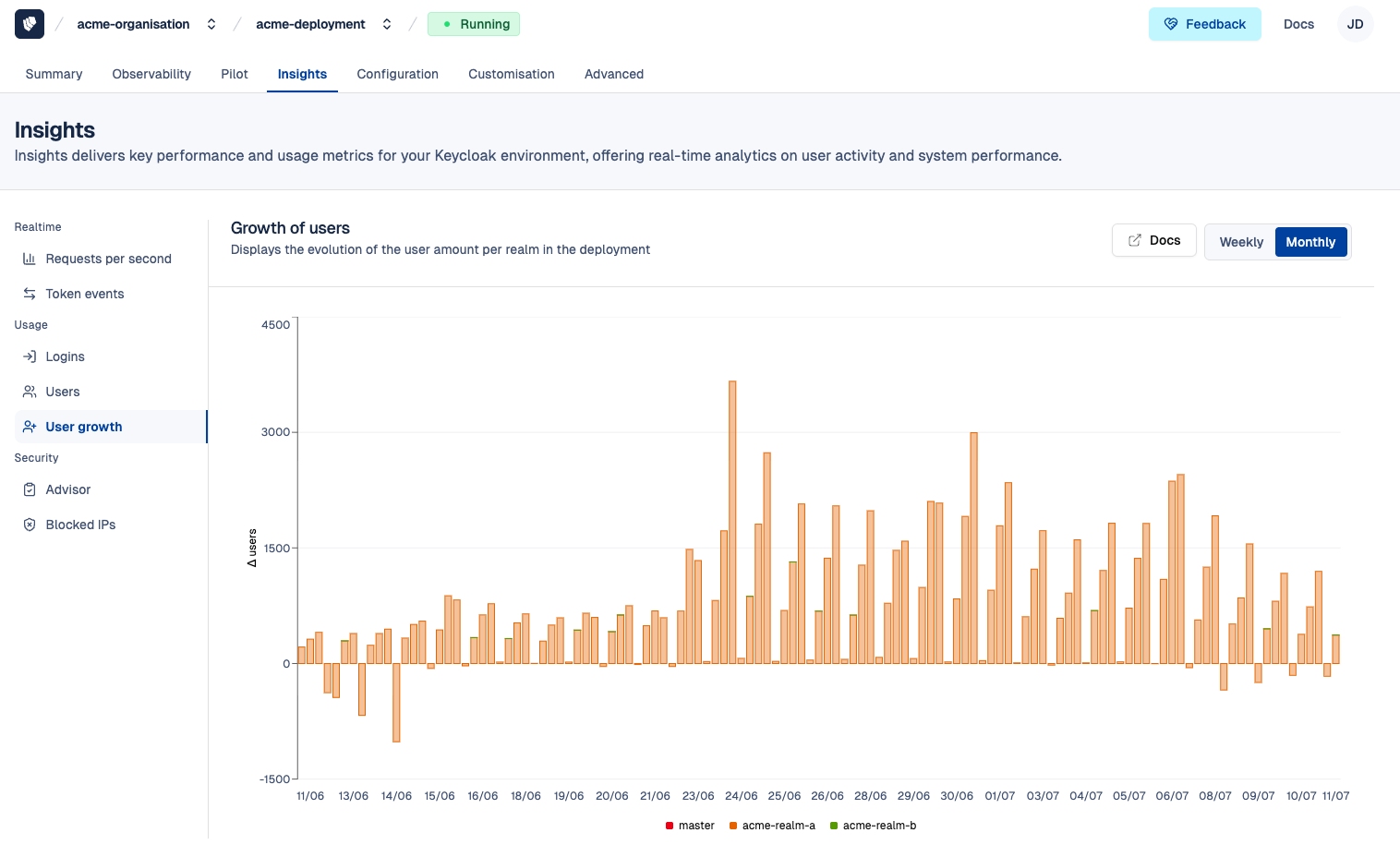The height and width of the screenshot is (845, 1400).
Task: Open the Configuration tab
Action: point(397,75)
